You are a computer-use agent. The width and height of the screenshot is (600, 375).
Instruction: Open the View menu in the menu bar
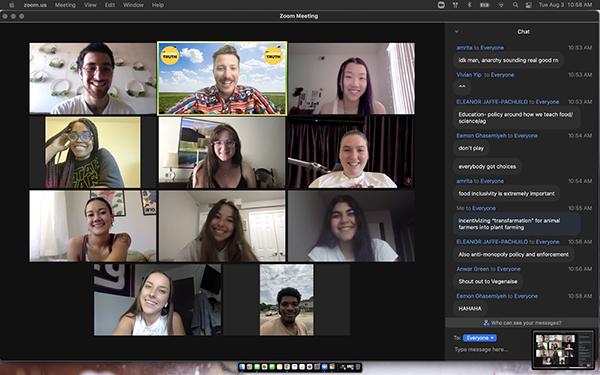pyautogui.click(x=90, y=5)
